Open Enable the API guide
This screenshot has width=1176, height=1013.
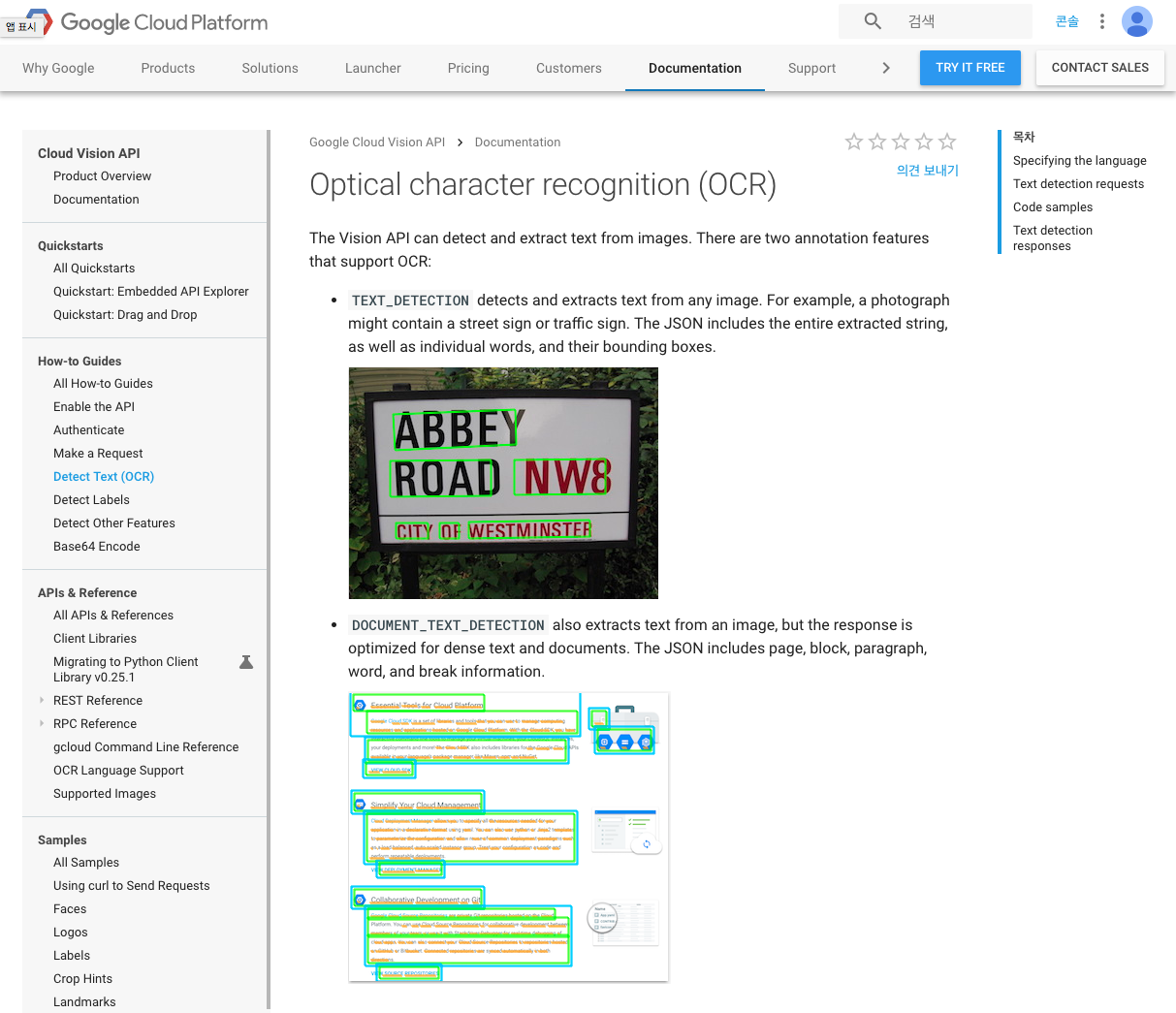[94, 407]
